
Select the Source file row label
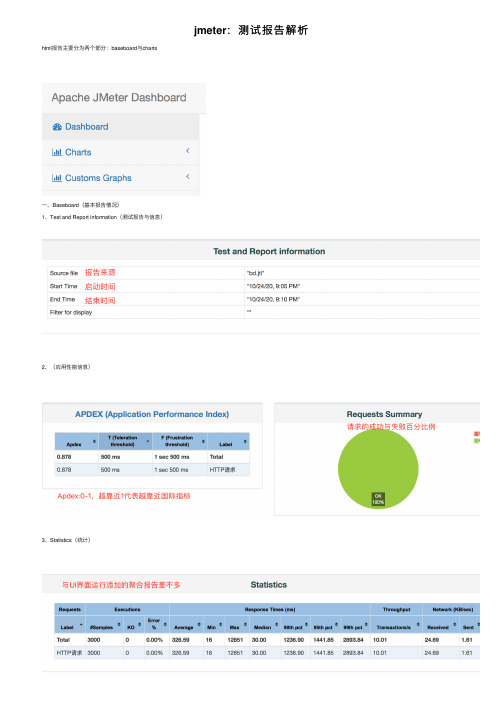[x=64, y=273]
